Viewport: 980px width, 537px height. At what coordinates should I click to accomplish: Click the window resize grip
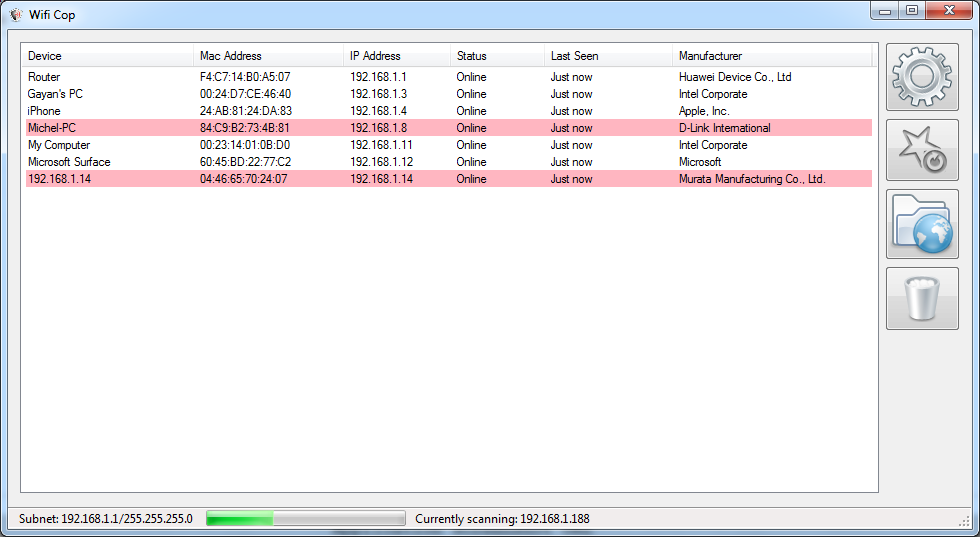tap(964, 521)
